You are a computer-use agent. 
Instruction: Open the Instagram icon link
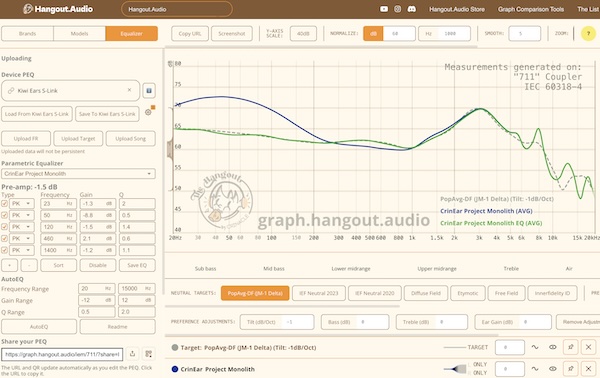point(398,9)
